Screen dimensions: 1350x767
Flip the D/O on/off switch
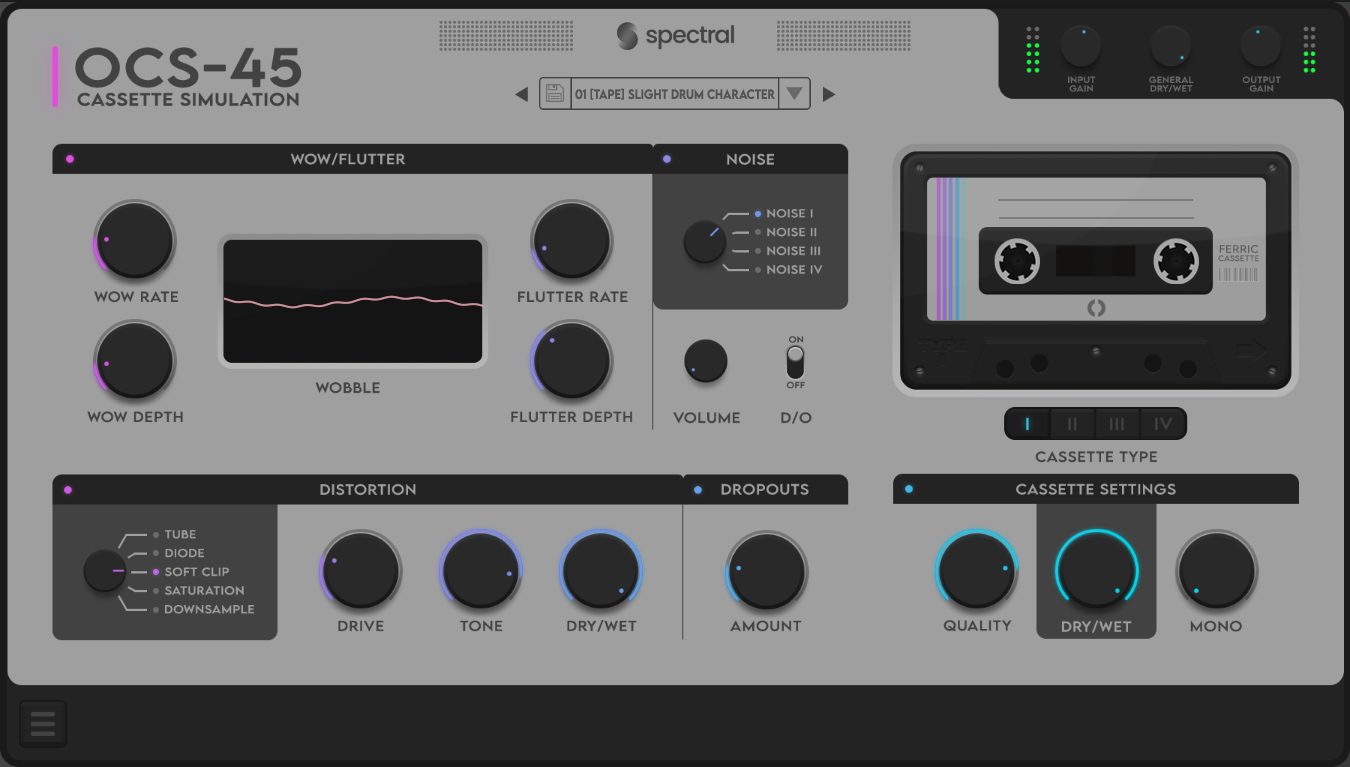point(796,361)
